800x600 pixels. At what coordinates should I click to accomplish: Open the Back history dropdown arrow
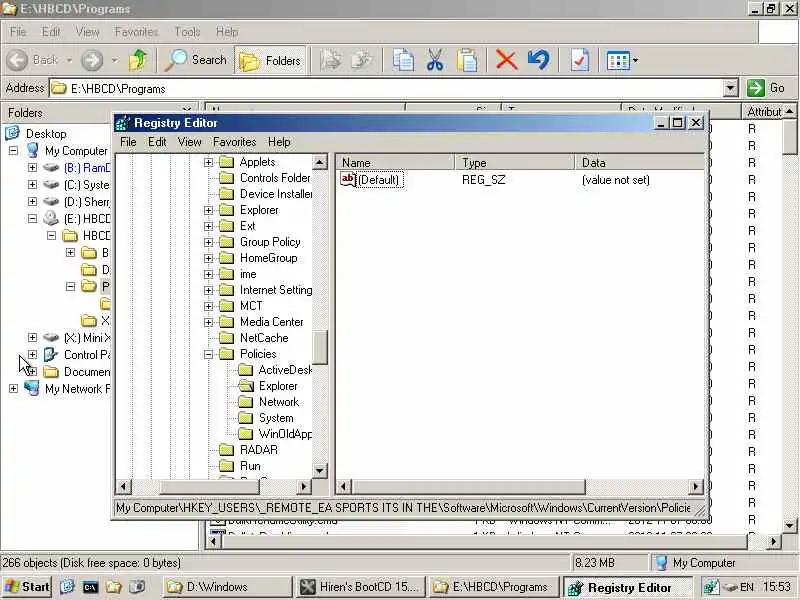(69, 60)
